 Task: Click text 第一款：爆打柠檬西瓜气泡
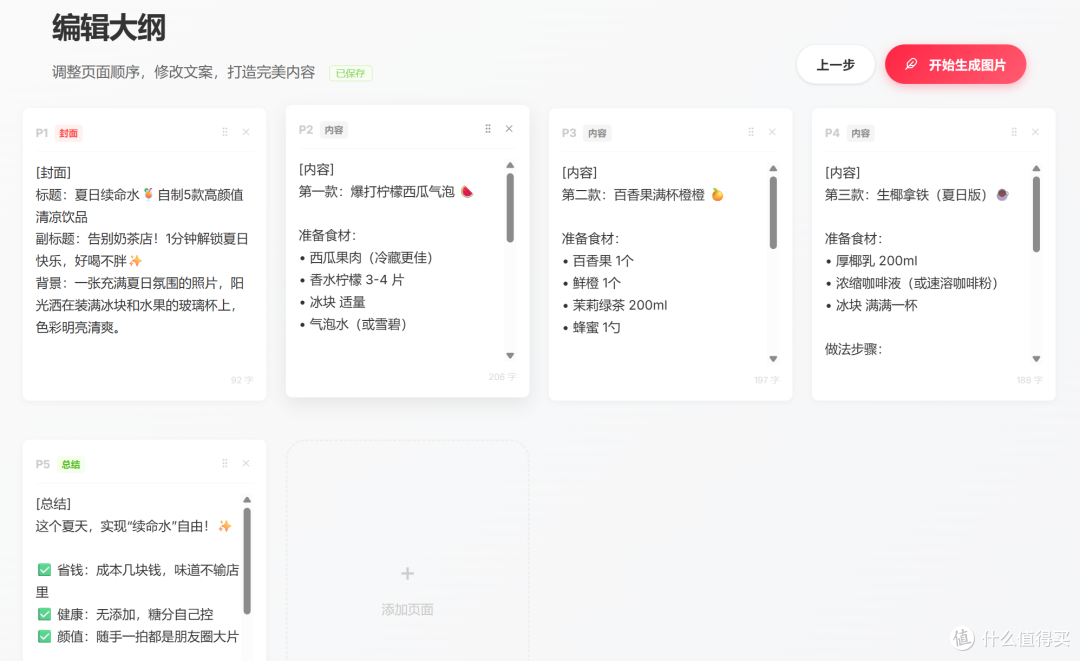click(377, 191)
